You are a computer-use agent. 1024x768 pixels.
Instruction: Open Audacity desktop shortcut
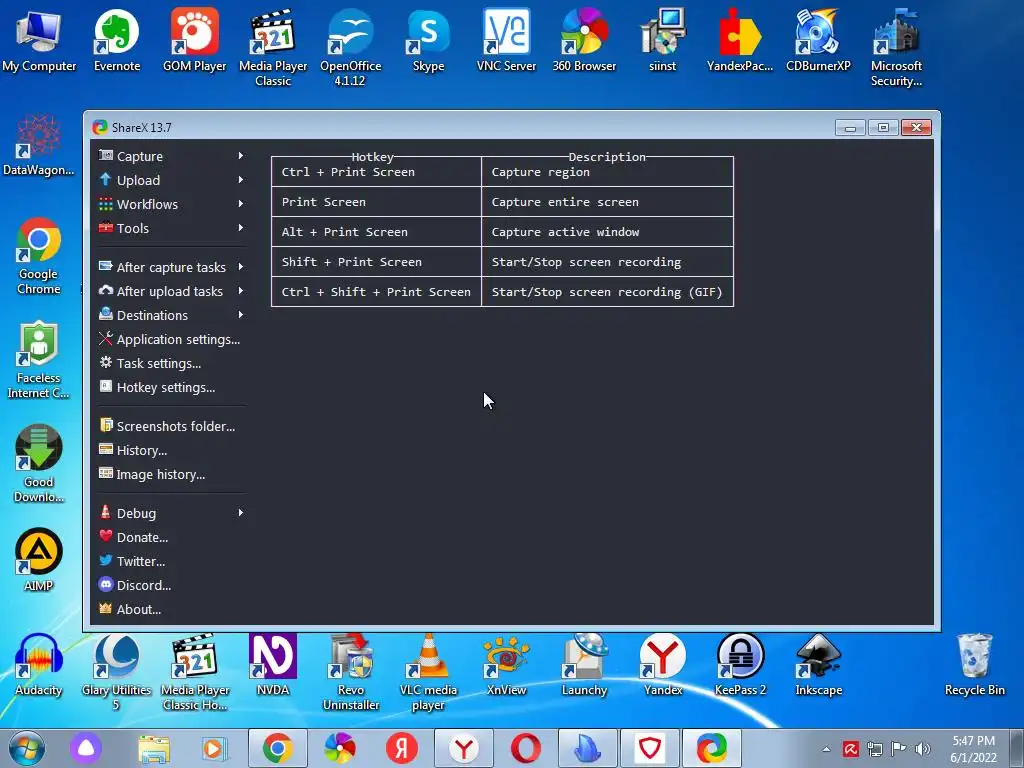39,664
